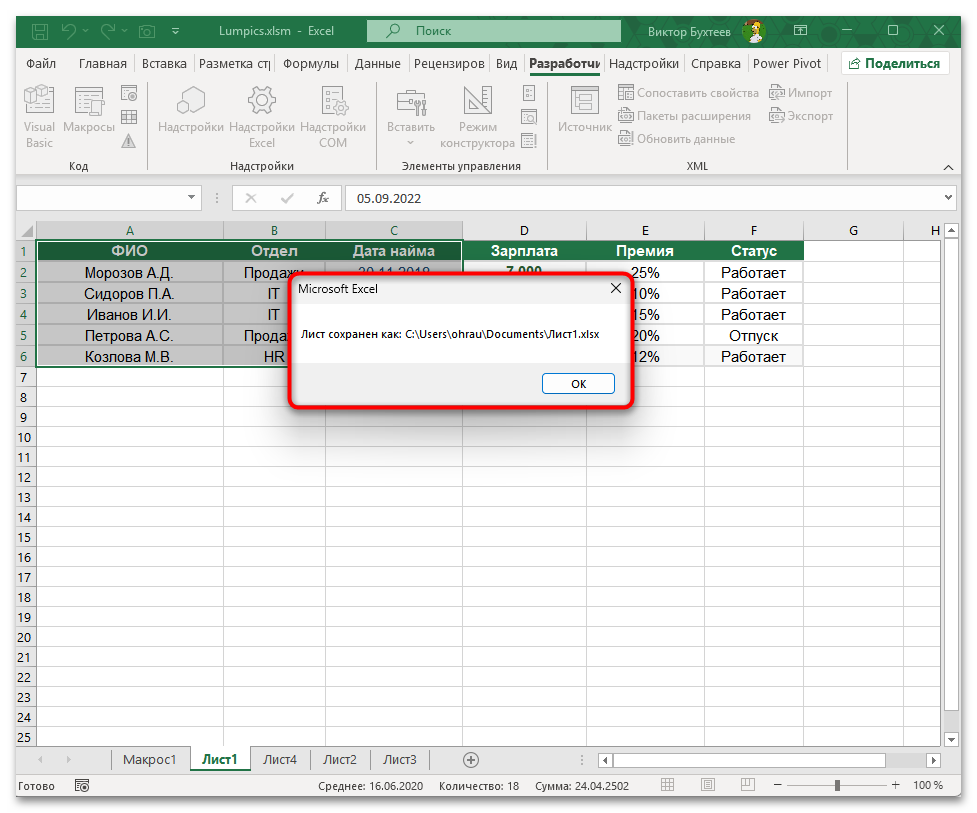
Task: Open the Name Box dropdown arrow
Action: coord(192,198)
